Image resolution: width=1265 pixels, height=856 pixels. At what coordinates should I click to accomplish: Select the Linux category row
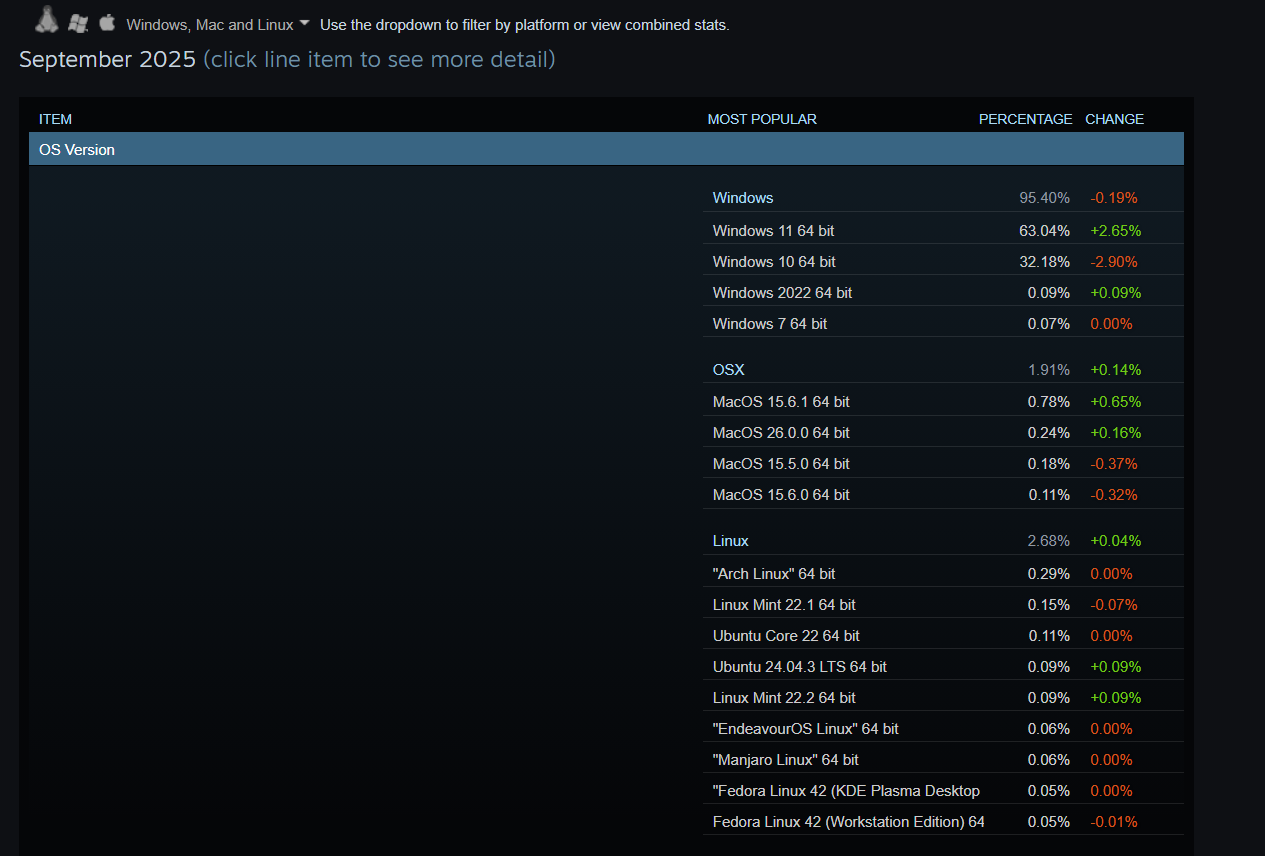(943, 540)
